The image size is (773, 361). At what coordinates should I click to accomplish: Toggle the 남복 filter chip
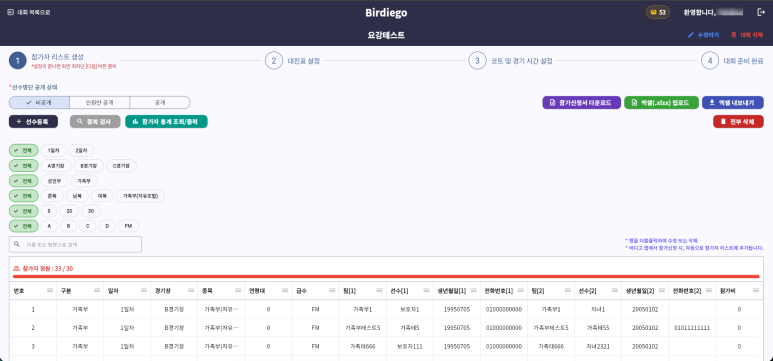(x=77, y=196)
